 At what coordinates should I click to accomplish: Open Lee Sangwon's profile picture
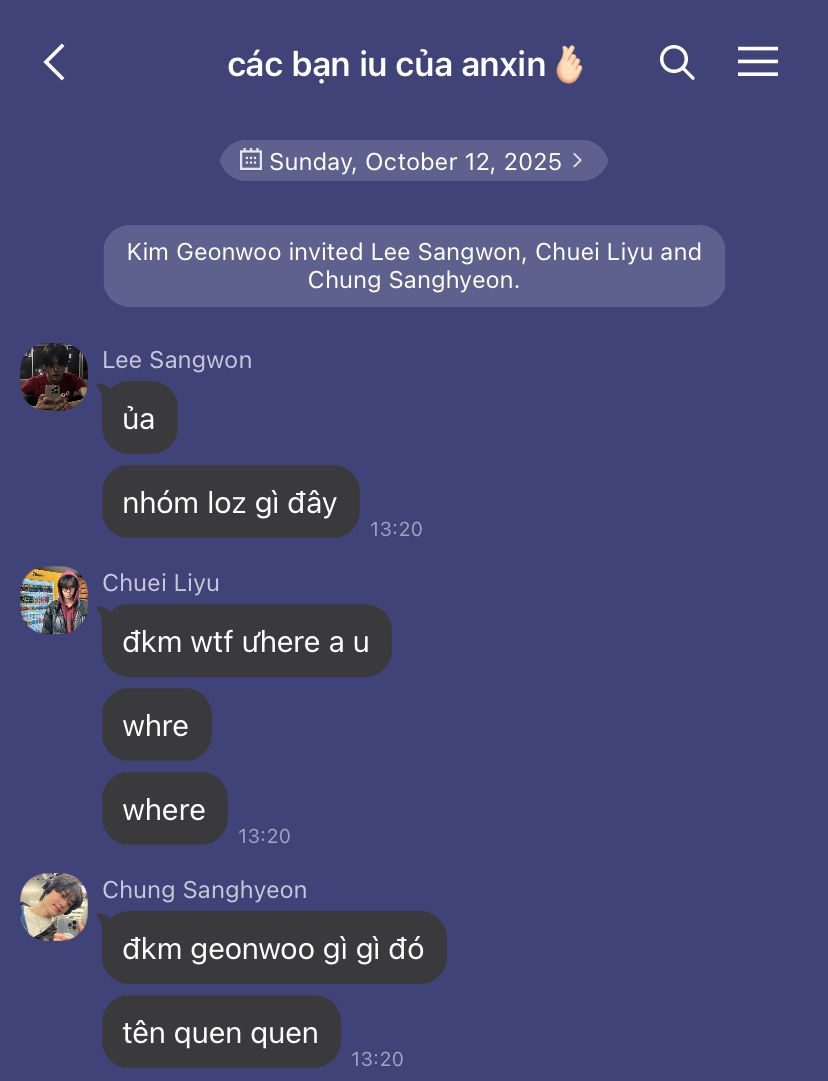pyautogui.click(x=54, y=377)
